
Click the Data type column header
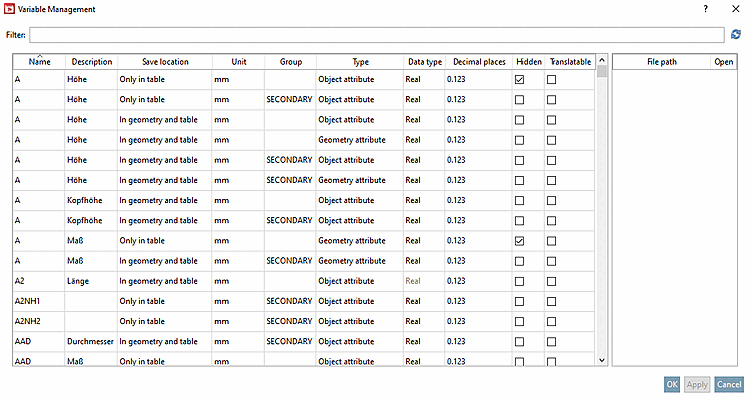(425, 62)
